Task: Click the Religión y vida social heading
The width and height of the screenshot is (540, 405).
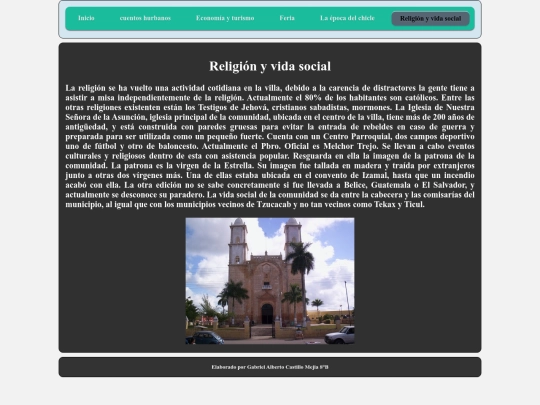Action: 270,66
